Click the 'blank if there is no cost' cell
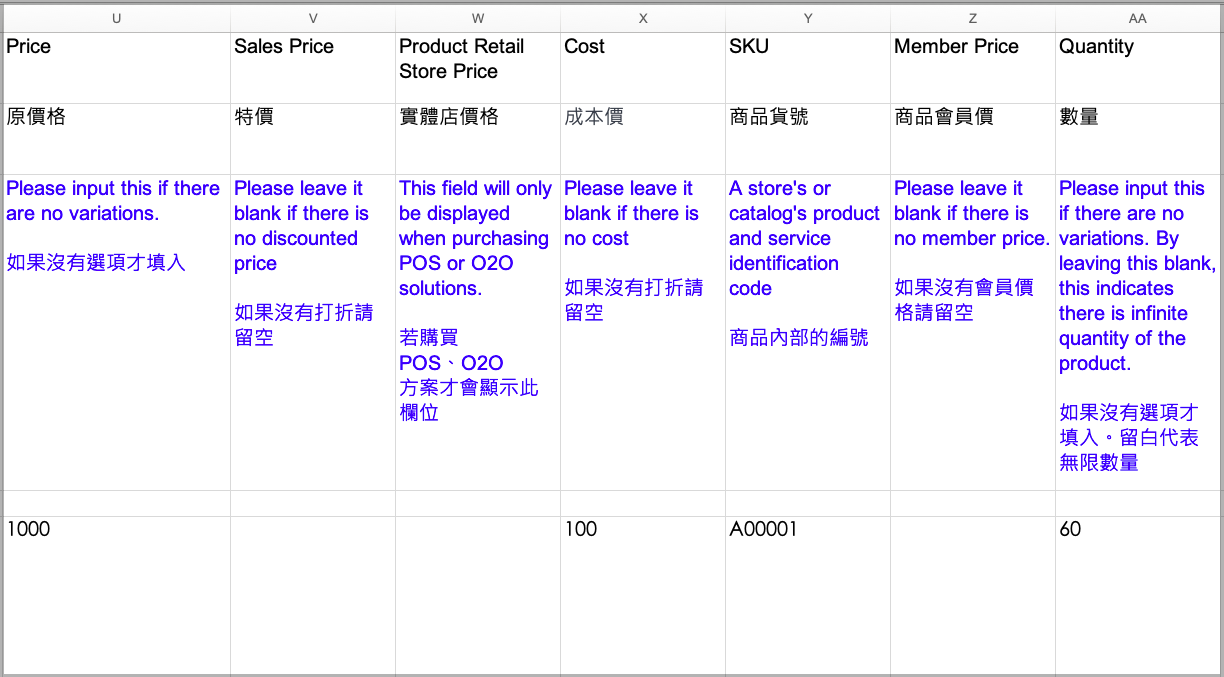Image resolution: width=1224 pixels, height=677 pixels. click(643, 332)
